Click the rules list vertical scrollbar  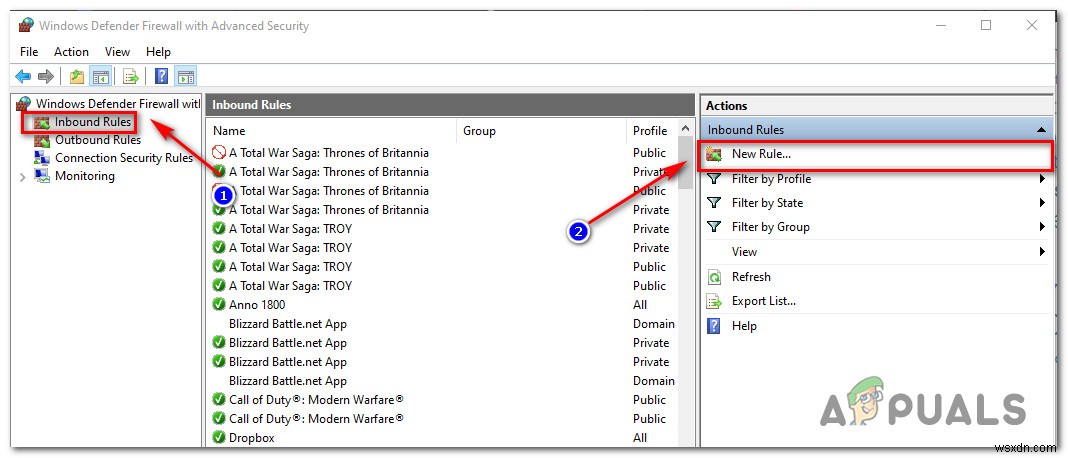click(685, 300)
